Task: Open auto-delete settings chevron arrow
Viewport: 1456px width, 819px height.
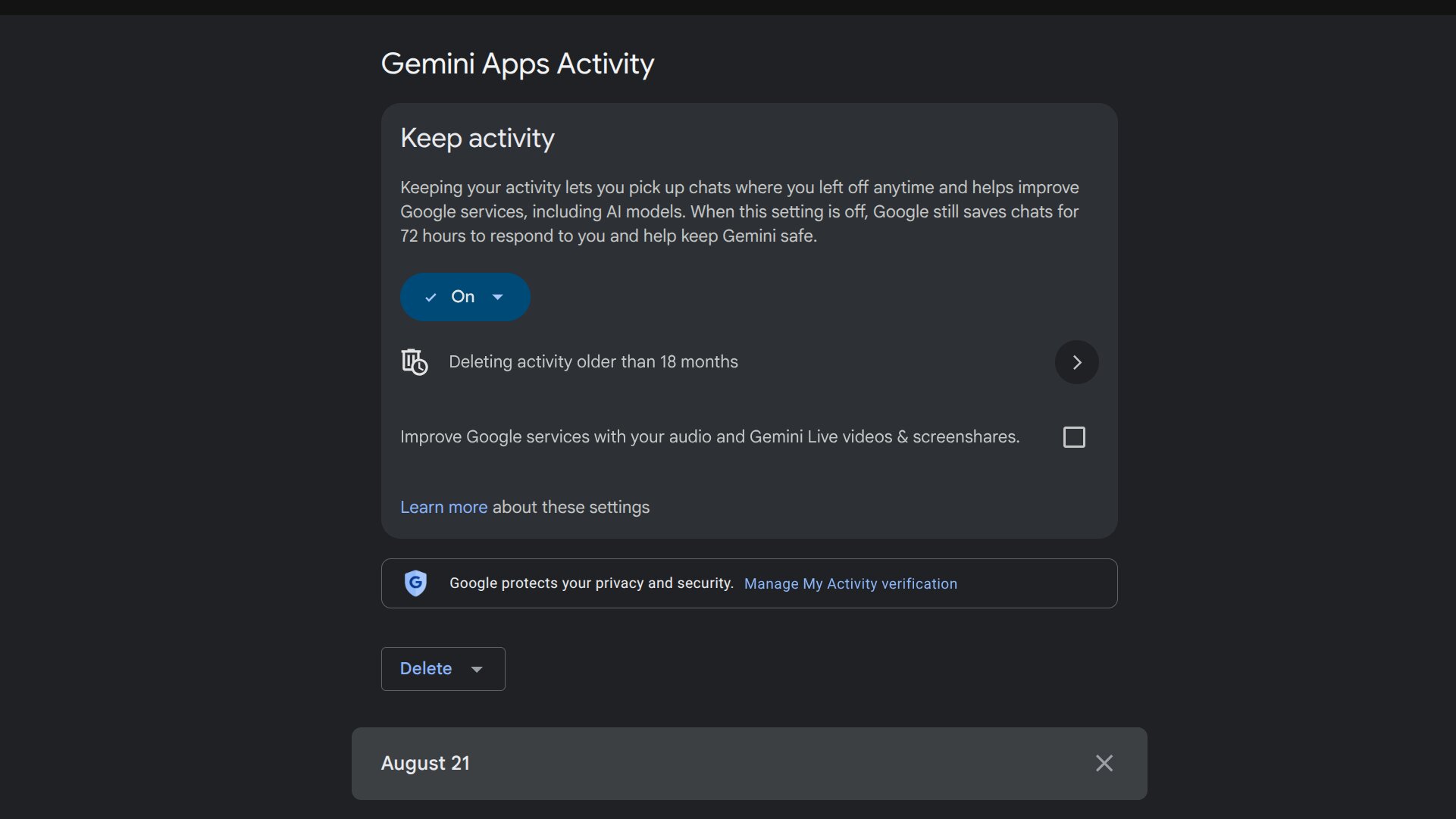Action: (x=1076, y=362)
